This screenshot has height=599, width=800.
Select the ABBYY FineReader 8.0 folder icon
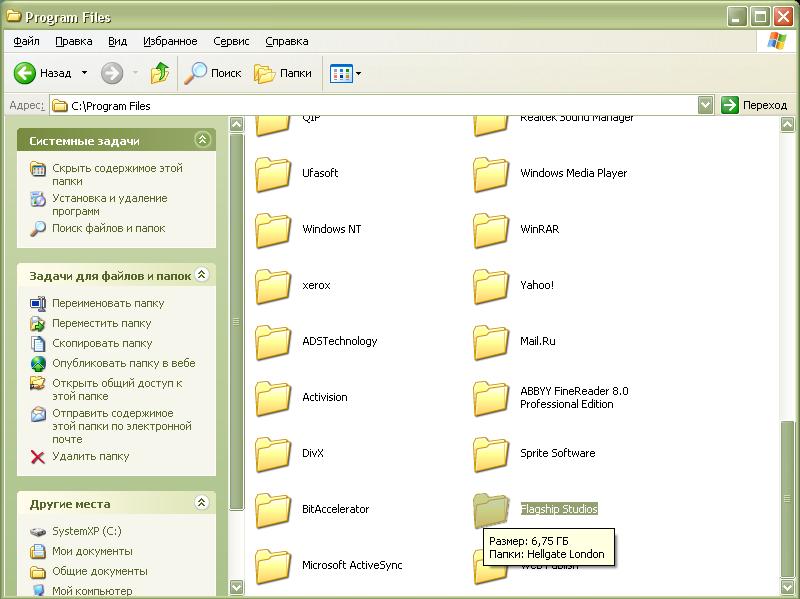[x=491, y=398]
